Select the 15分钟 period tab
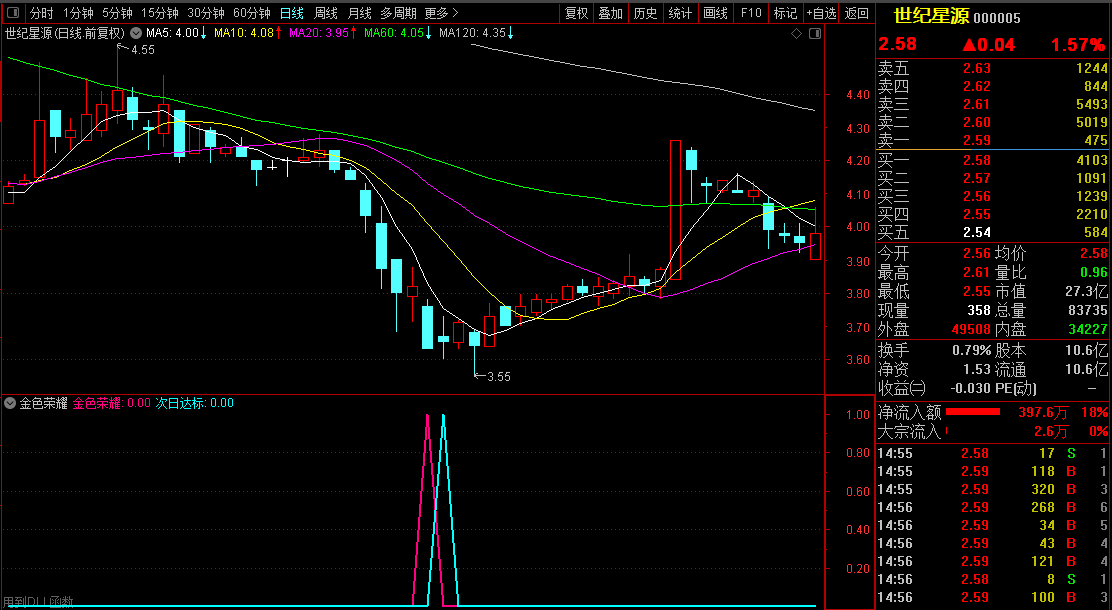 coord(160,13)
